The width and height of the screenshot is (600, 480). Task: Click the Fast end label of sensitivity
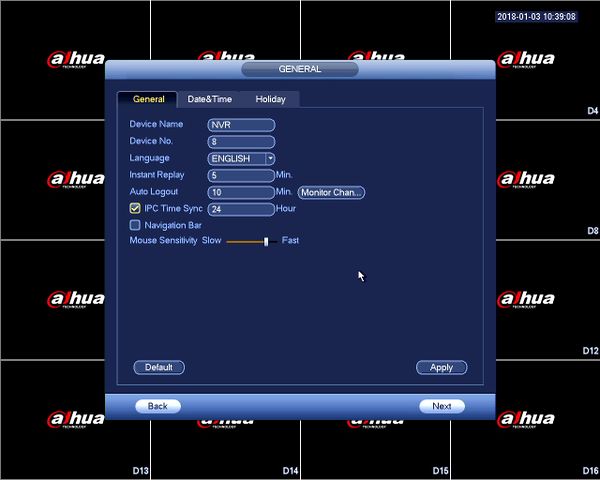tap(290, 240)
